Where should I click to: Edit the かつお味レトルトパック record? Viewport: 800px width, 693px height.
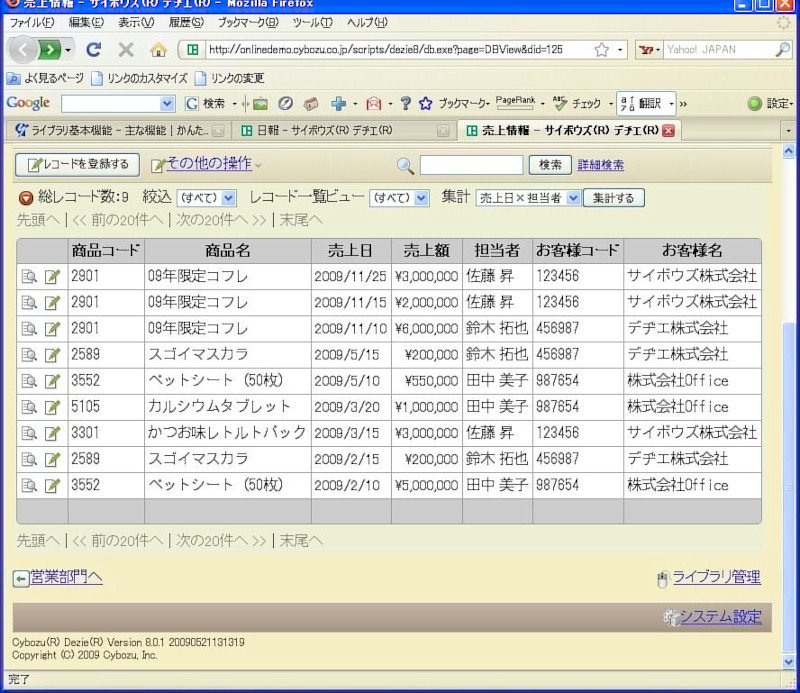coord(52,433)
